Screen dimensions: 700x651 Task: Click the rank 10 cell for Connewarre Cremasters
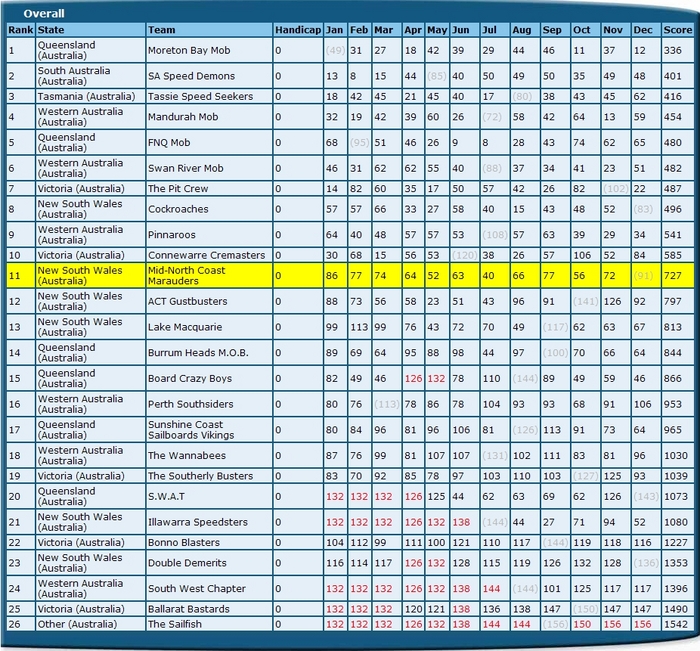(x=15, y=255)
